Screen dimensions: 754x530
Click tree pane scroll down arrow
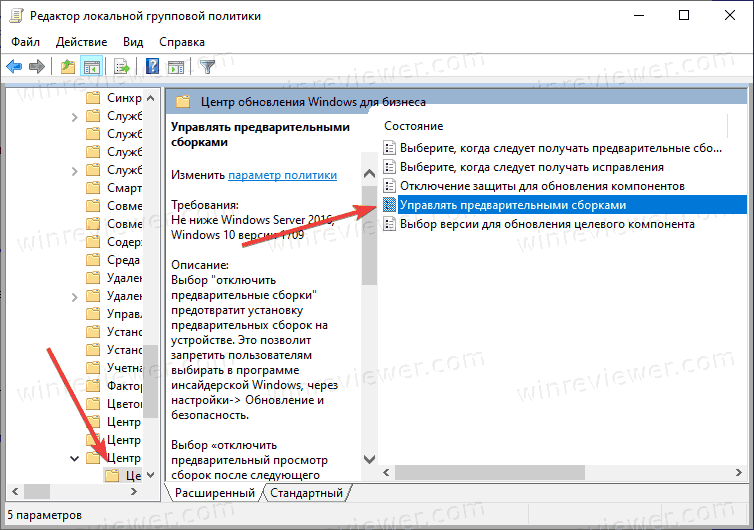pos(151,475)
